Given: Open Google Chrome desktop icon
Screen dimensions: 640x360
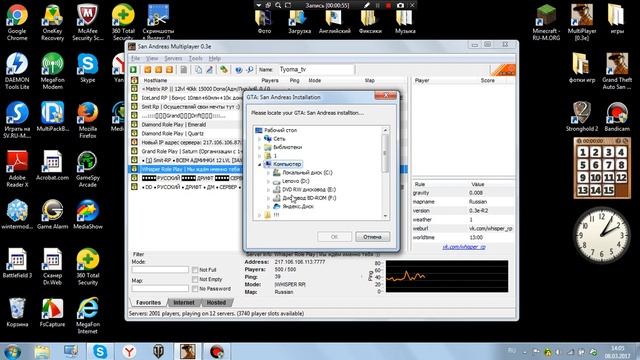Looking at the screenshot, I should point(17,23).
